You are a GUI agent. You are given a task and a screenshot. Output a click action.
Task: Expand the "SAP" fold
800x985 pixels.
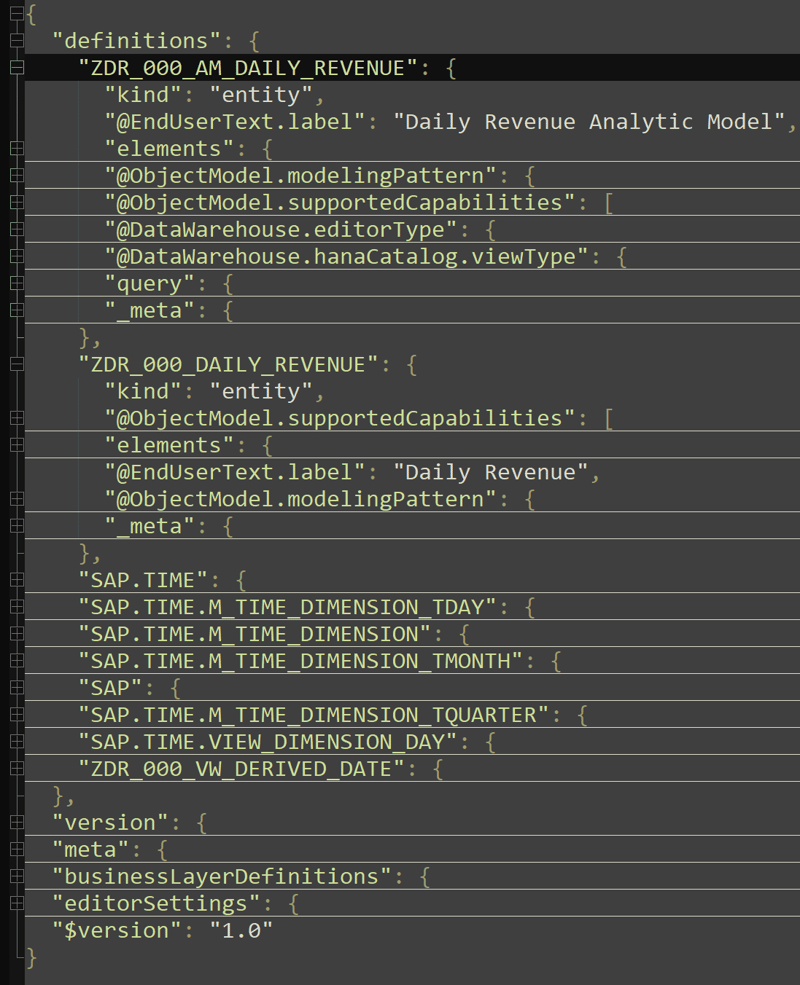17,688
